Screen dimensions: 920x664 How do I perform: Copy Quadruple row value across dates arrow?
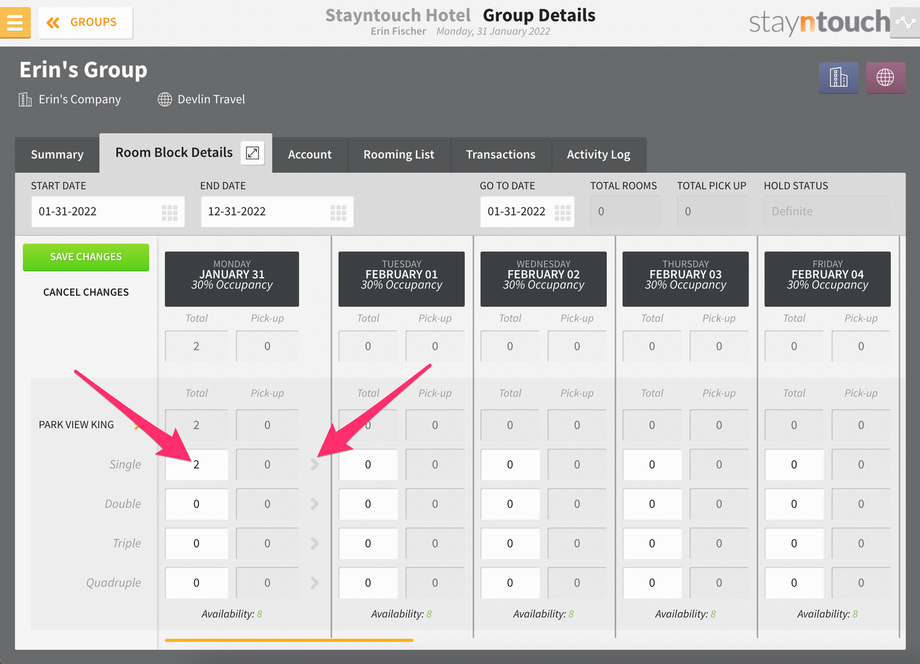[315, 583]
